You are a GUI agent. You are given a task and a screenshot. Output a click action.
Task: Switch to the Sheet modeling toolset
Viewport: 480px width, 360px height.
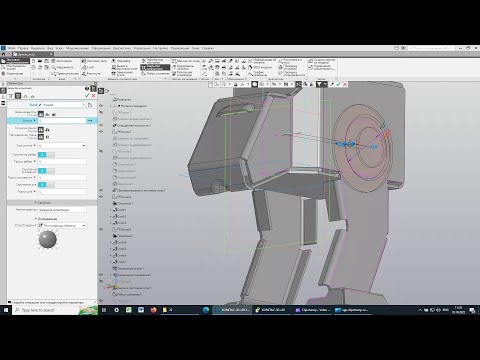[x=15, y=60]
